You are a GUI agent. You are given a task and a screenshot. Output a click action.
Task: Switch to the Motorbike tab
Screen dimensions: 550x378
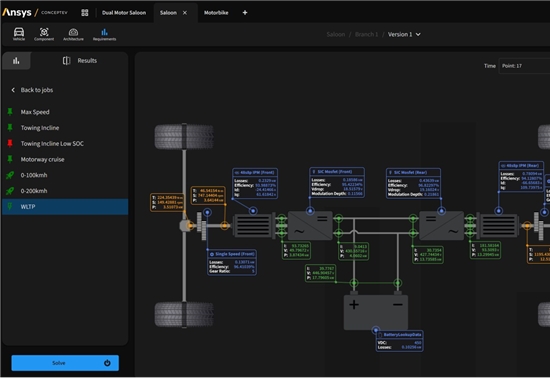coord(216,13)
